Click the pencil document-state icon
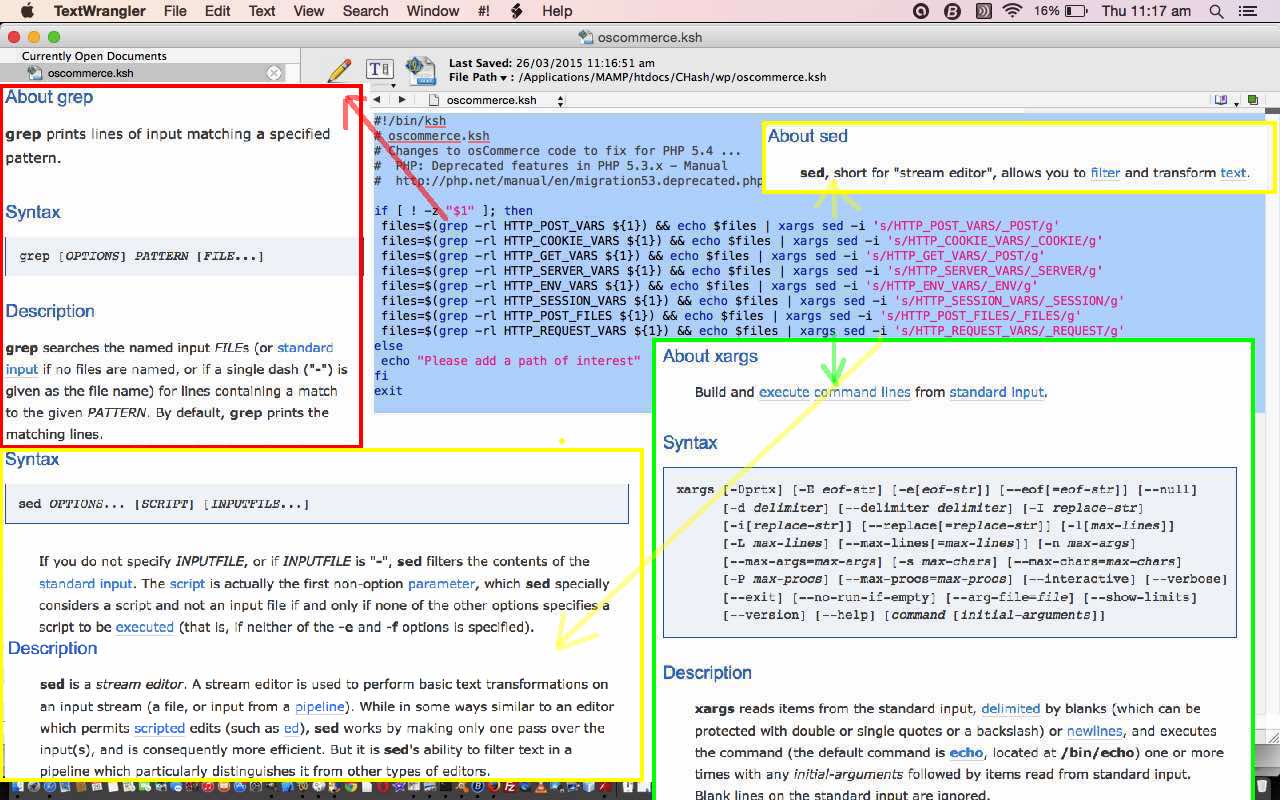The width and height of the screenshot is (1280, 800). pos(339,70)
